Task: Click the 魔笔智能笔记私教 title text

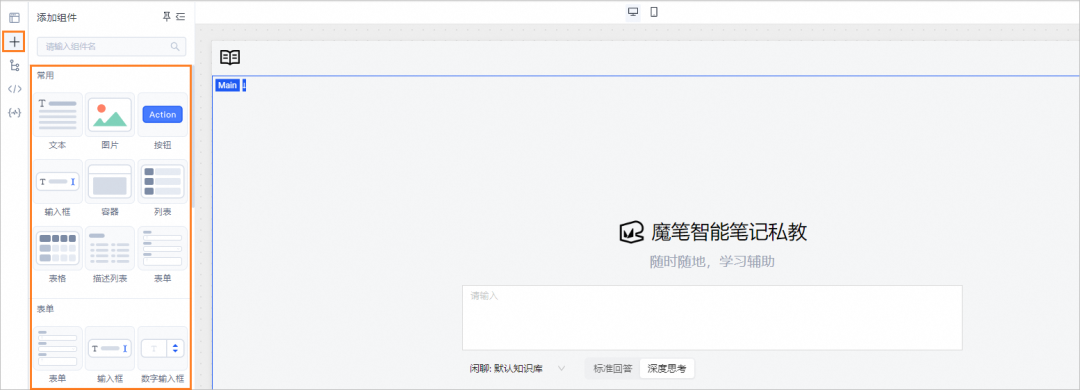Action: click(x=729, y=233)
